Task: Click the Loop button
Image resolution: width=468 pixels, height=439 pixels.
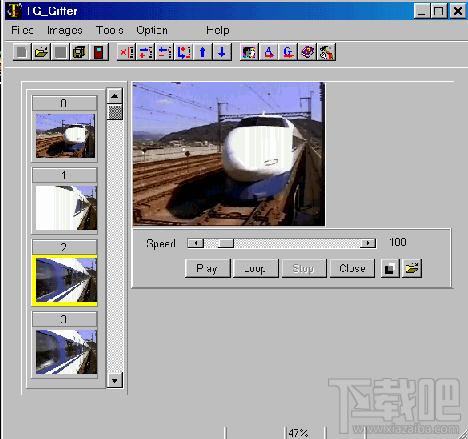Action: [255, 268]
